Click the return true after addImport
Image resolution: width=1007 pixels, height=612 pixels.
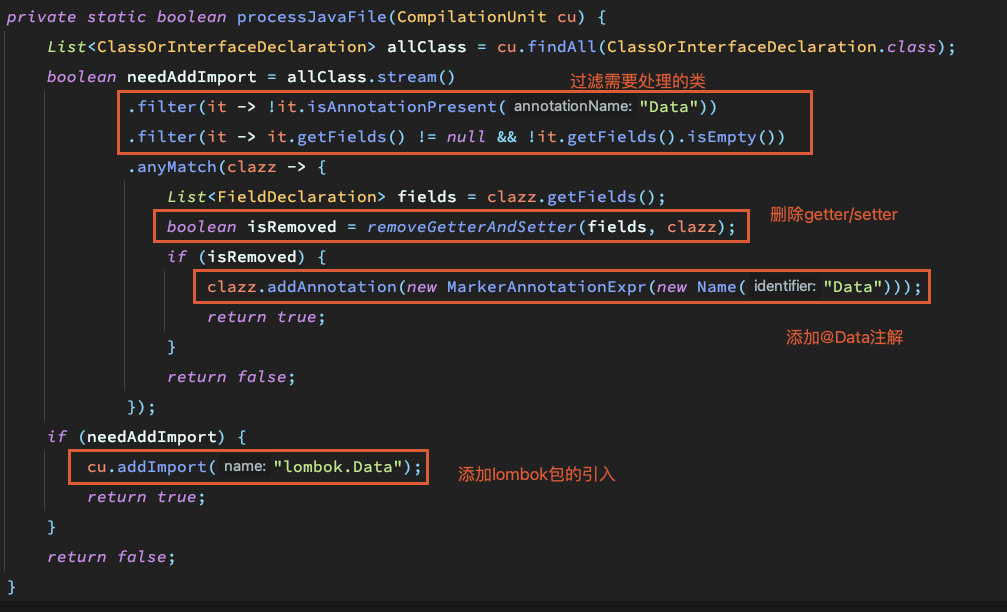[x=146, y=497]
